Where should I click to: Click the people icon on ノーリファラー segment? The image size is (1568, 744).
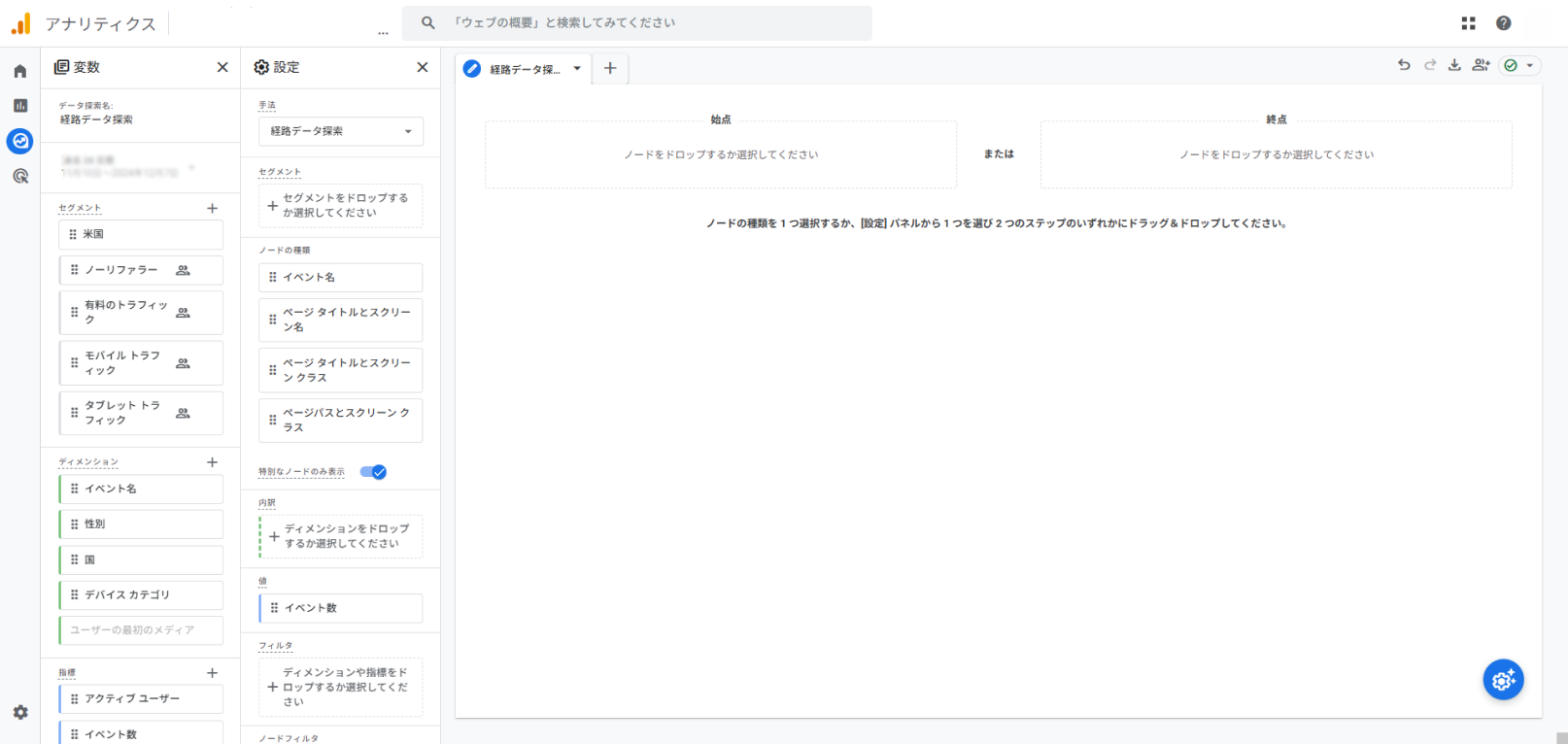(x=183, y=270)
